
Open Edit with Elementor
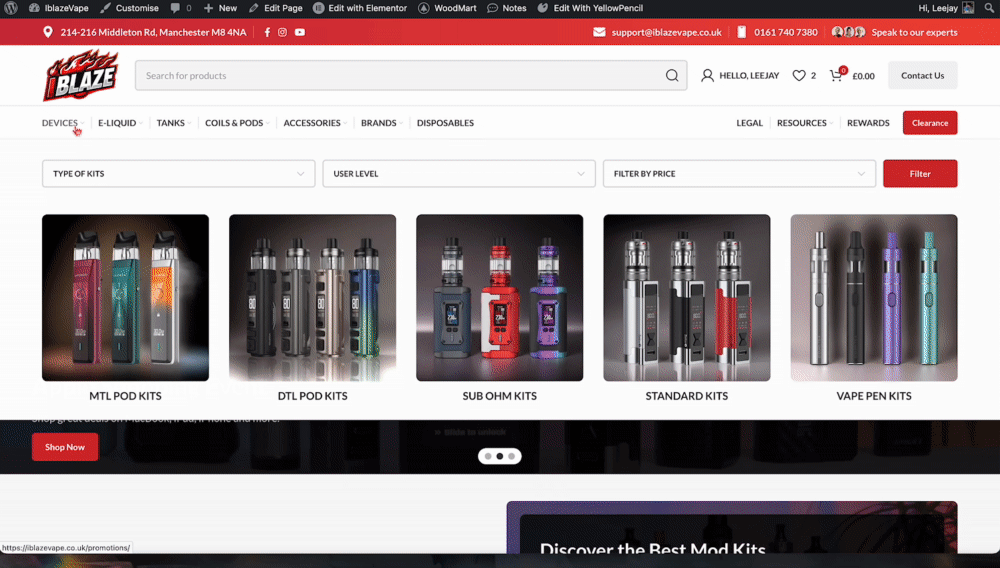(x=360, y=8)
